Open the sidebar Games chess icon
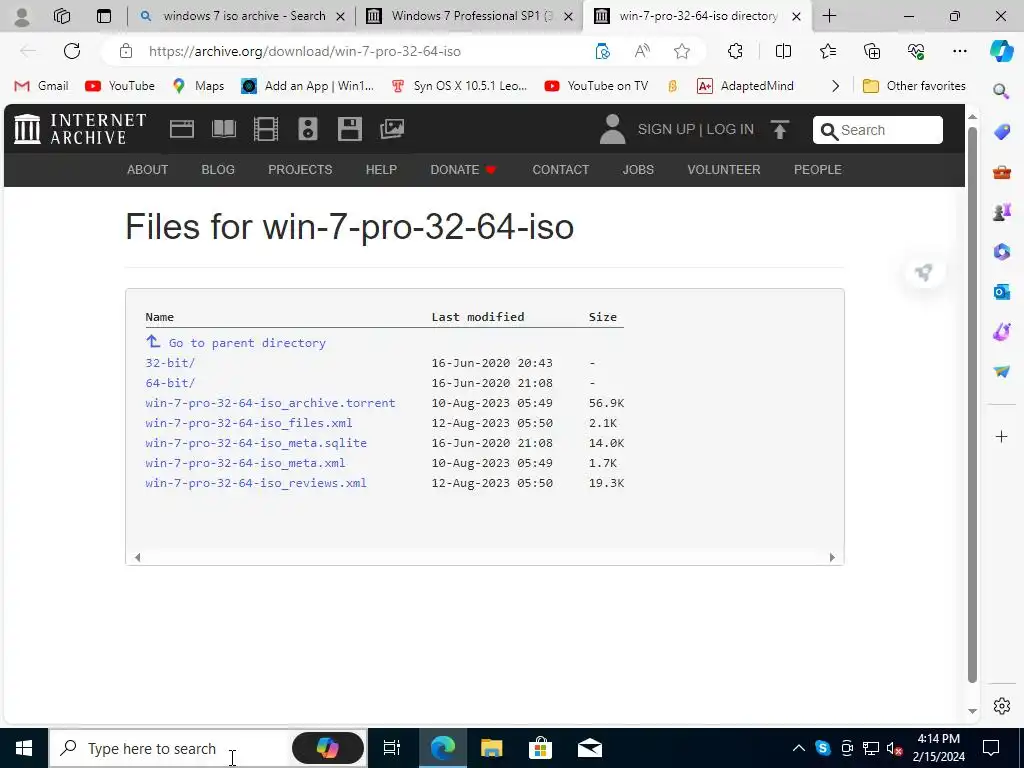This screenshot has width=1024, height=768. pos(1001,212)
